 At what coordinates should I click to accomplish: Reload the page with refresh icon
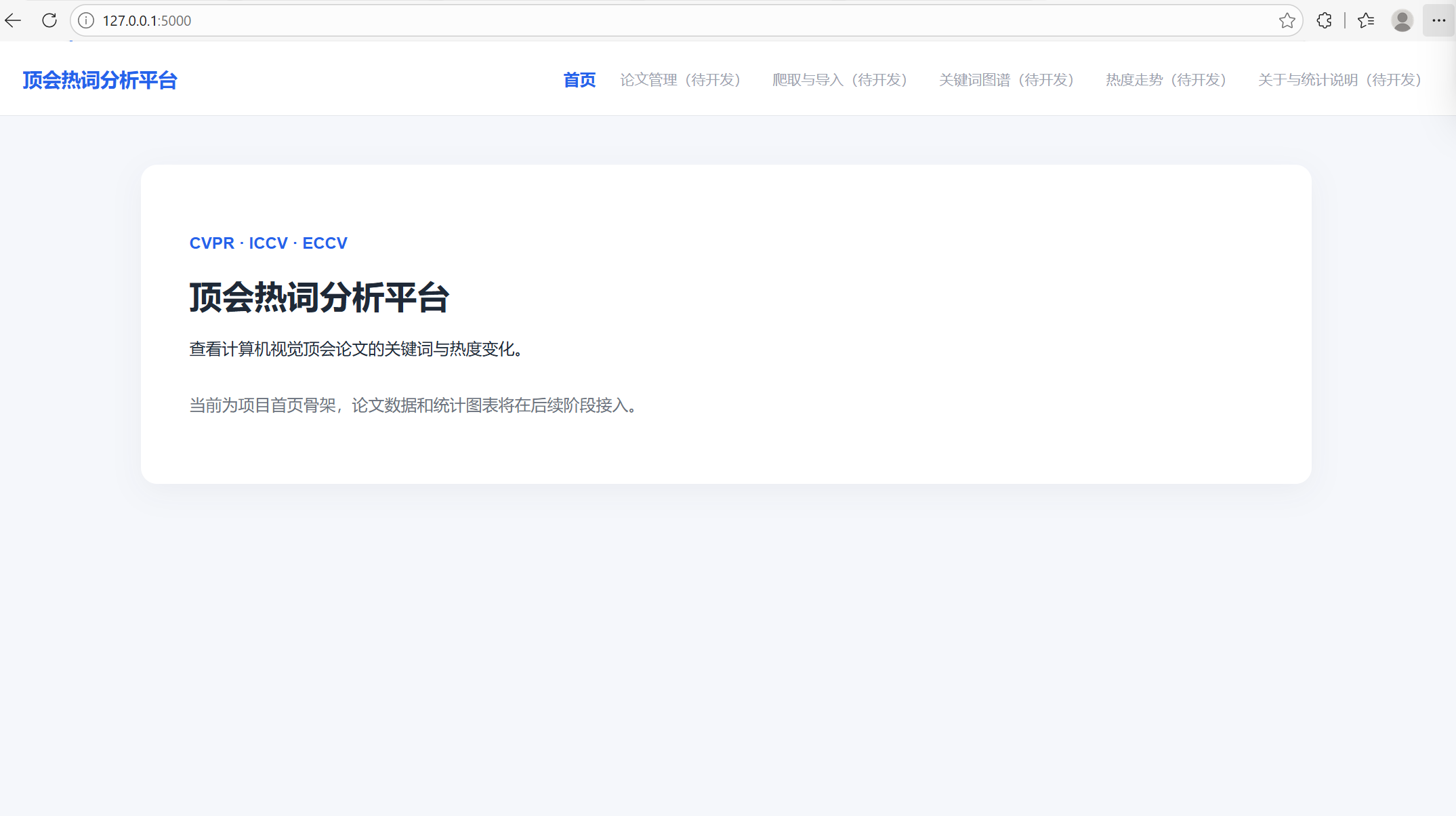click(x=49, y=20)
